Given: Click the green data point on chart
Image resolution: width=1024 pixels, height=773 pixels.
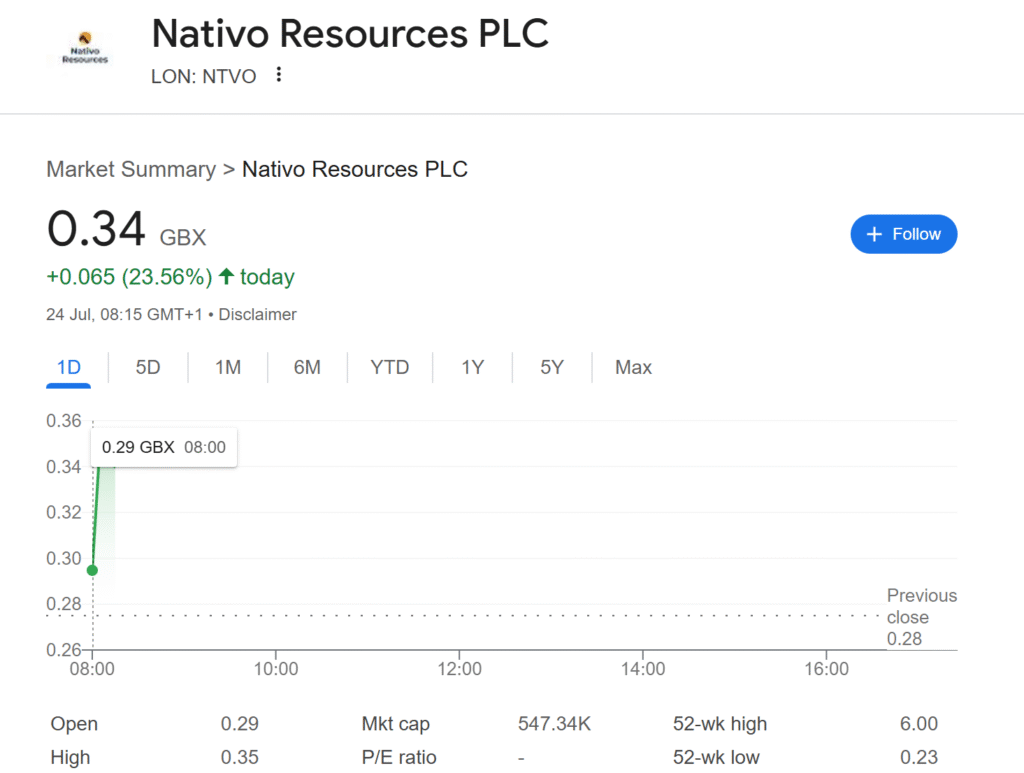Looking at the screenshot, I should coord(93,570).
